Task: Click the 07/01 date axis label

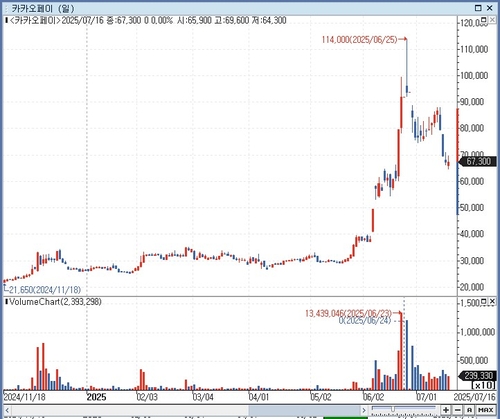Action: point(426,397)
